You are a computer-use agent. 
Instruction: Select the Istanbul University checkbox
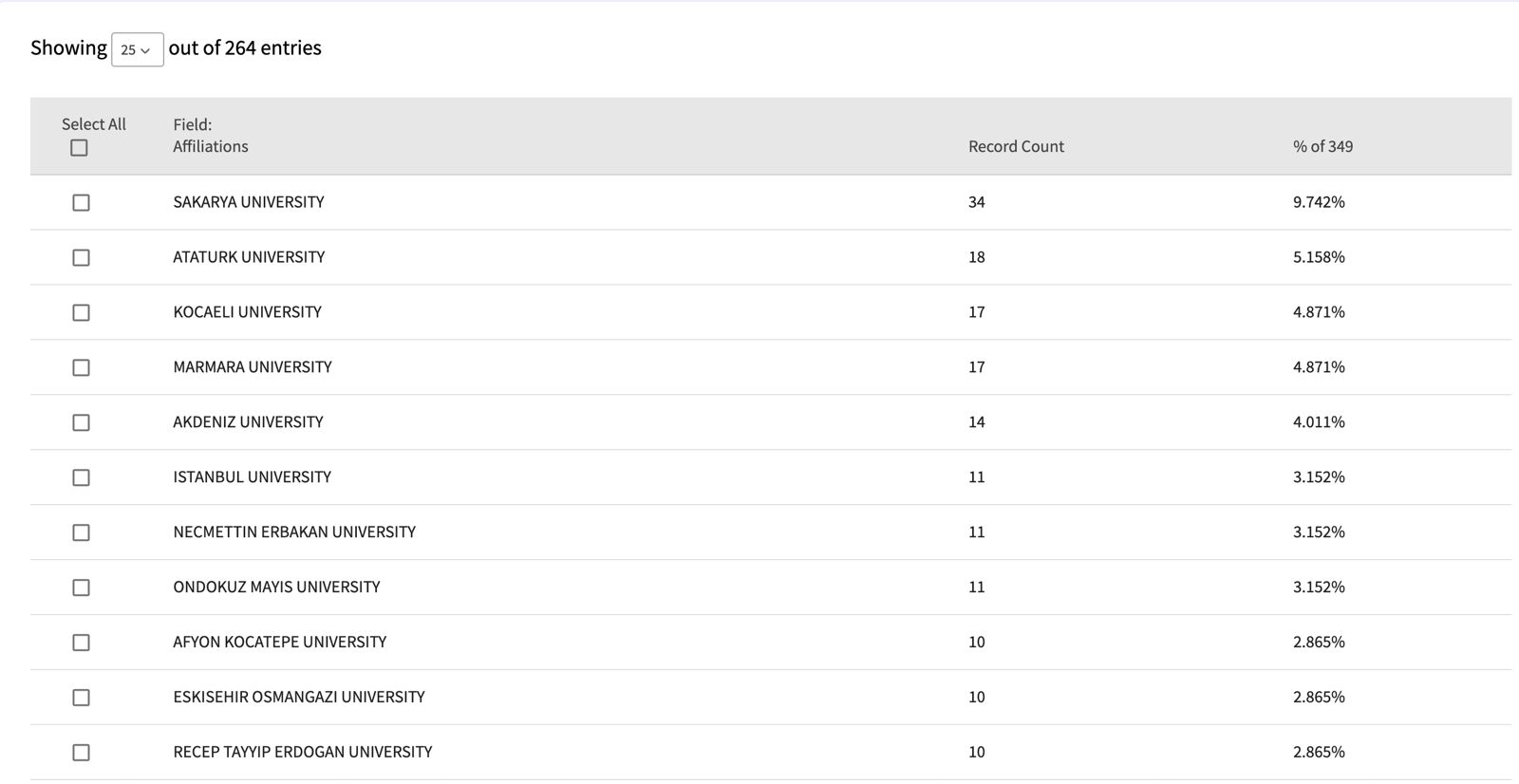[x=82, y=478]
